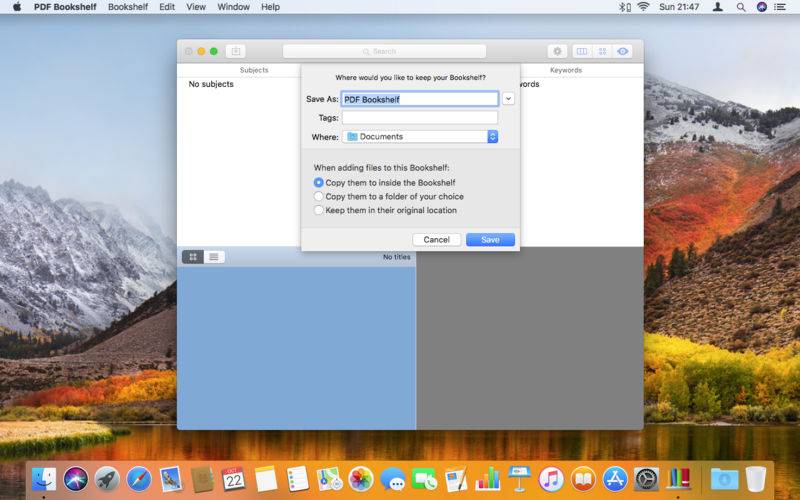Open the Trash in the Dock

[756, 479]
